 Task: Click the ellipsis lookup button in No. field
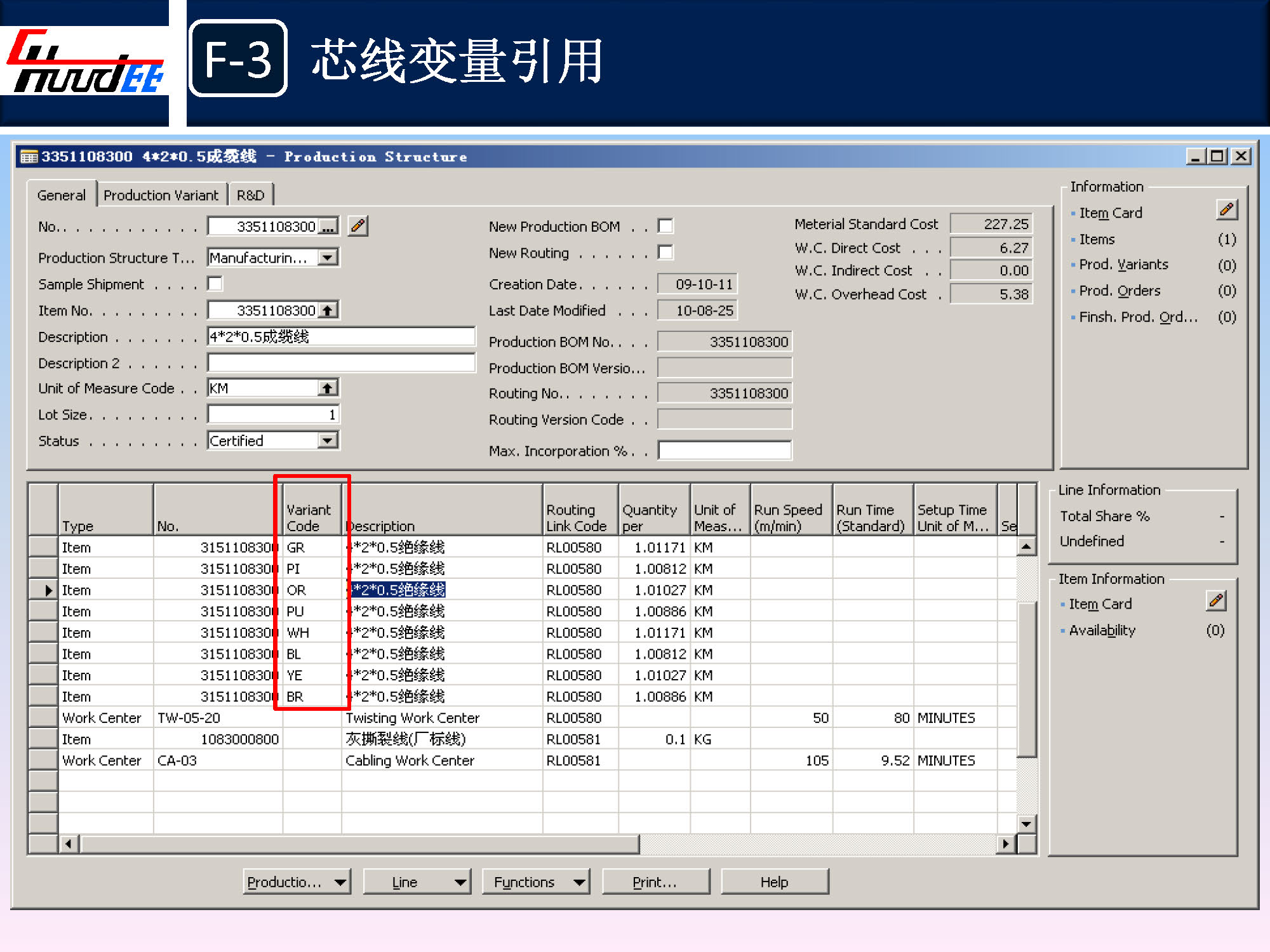328,227
